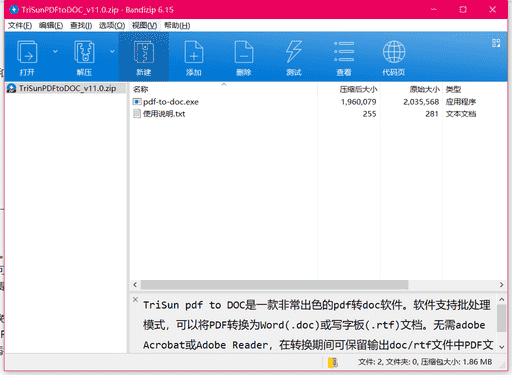Sort by the Type (类型) column header
Image resolution: width=512 pixels, height=375 pixels.
453,89
